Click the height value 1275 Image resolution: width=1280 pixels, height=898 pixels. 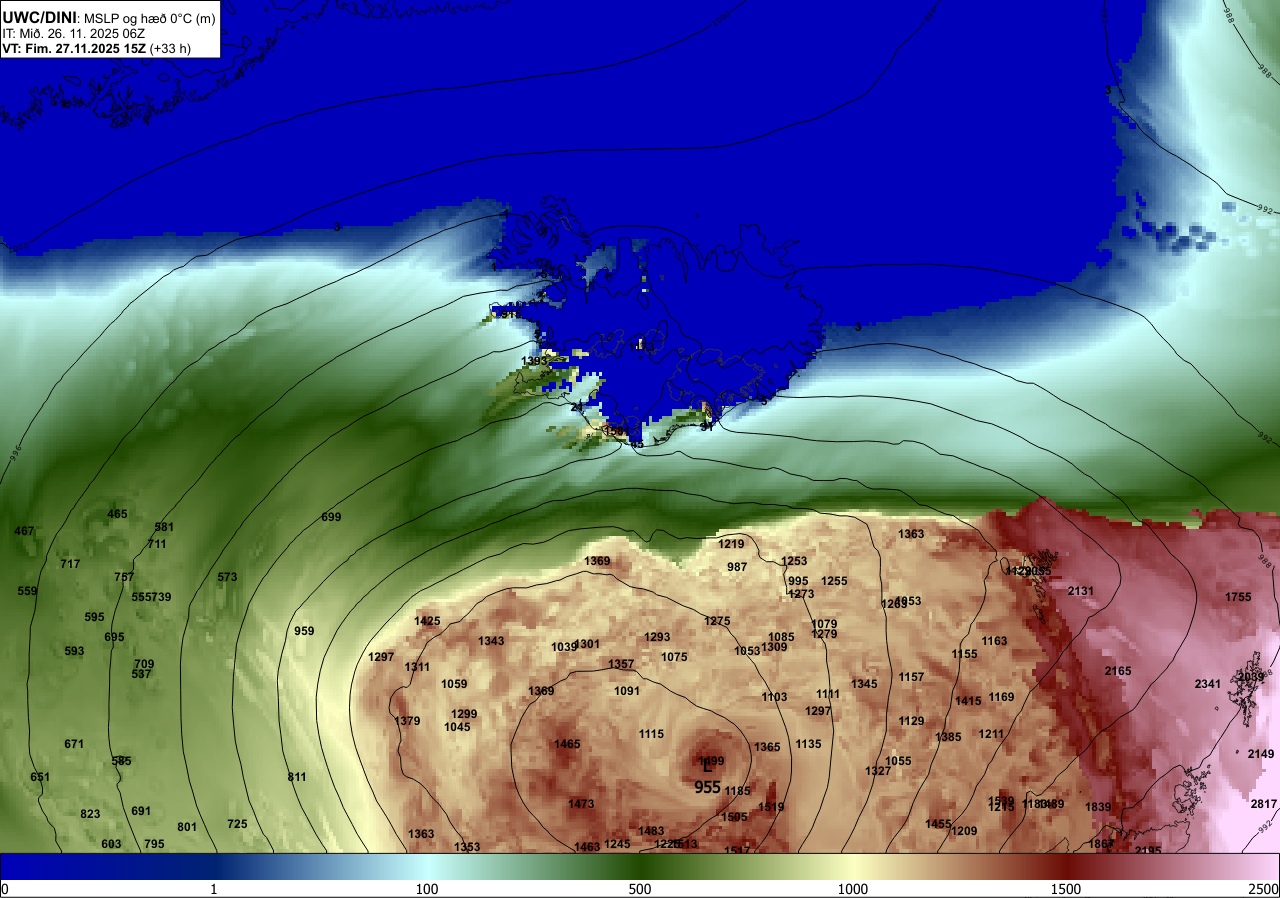tap(717, 621)
